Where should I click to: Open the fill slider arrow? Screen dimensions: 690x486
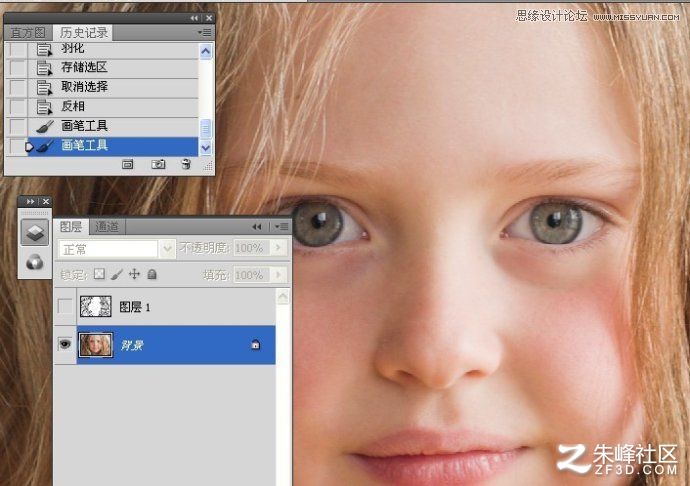point(278,275)
